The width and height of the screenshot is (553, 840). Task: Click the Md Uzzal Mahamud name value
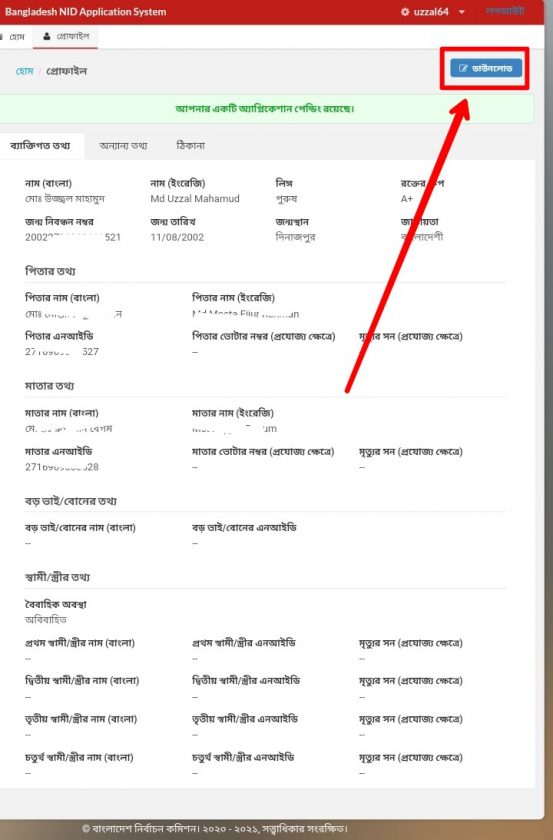(x=195, y=199)
